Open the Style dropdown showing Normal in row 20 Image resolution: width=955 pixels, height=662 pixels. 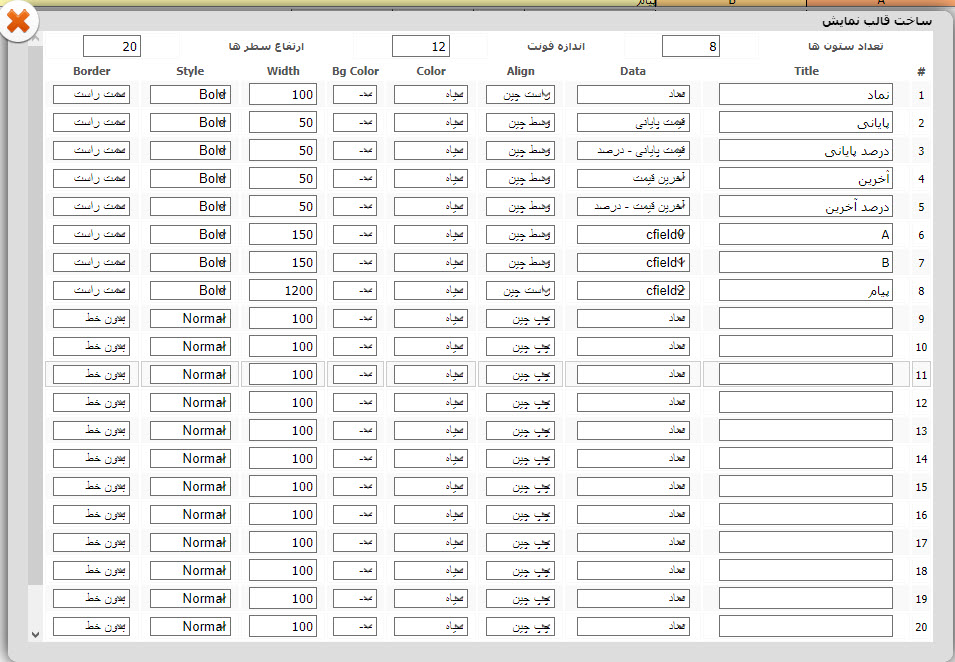click(190, 627)
